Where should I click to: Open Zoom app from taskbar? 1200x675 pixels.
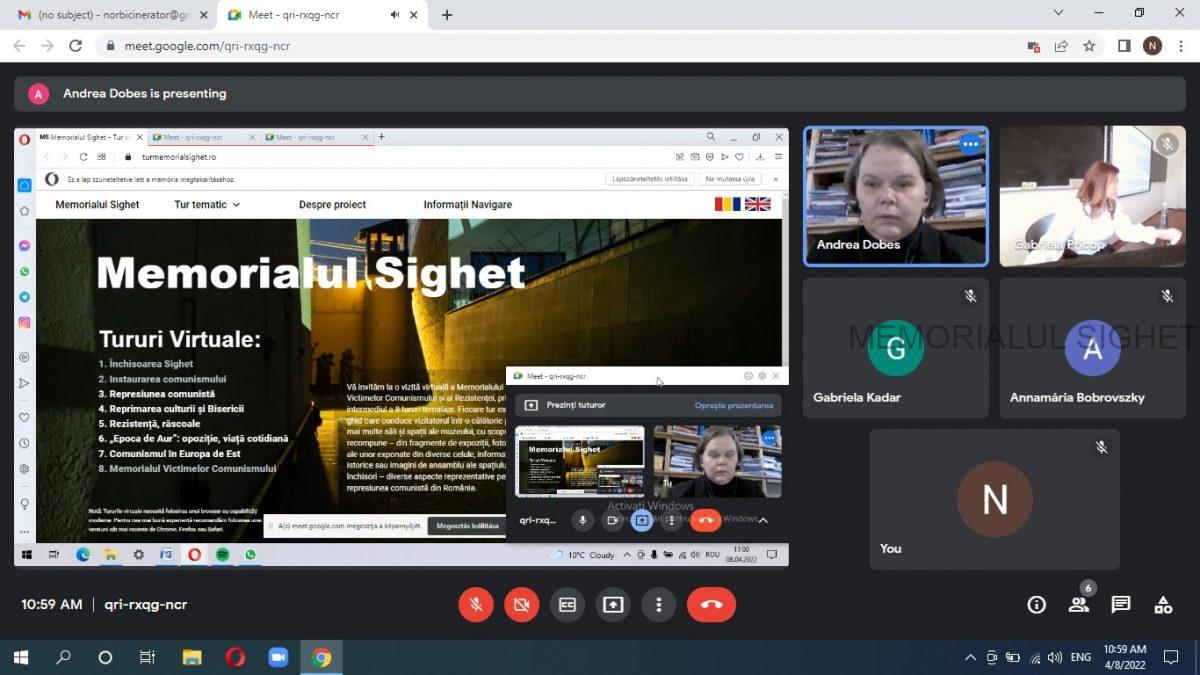point(278,657)
